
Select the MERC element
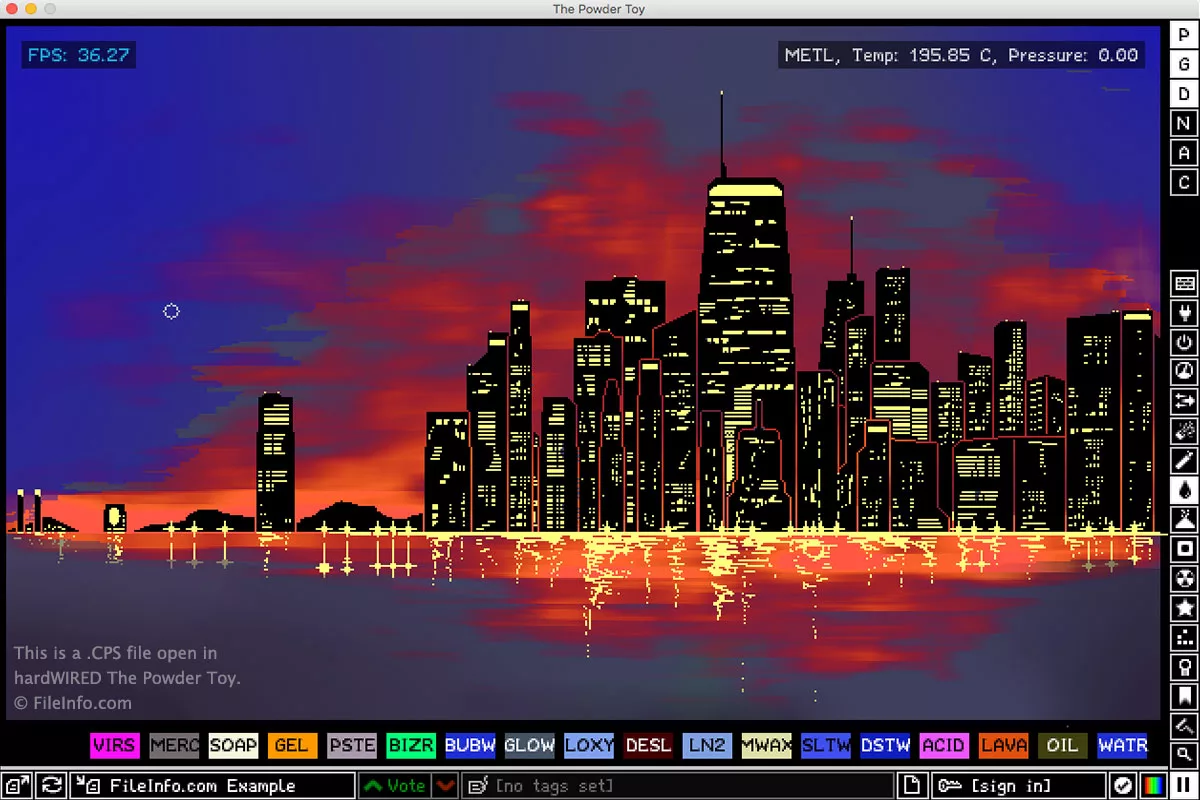[174, 745]
